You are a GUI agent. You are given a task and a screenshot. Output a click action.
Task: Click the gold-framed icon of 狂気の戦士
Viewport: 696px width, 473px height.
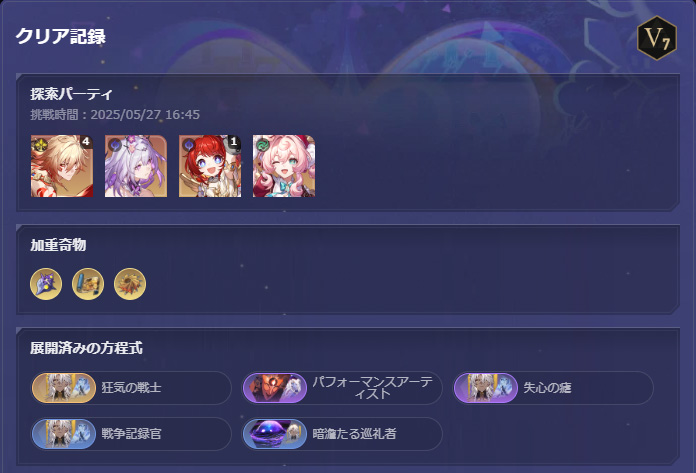coord(64,388)
